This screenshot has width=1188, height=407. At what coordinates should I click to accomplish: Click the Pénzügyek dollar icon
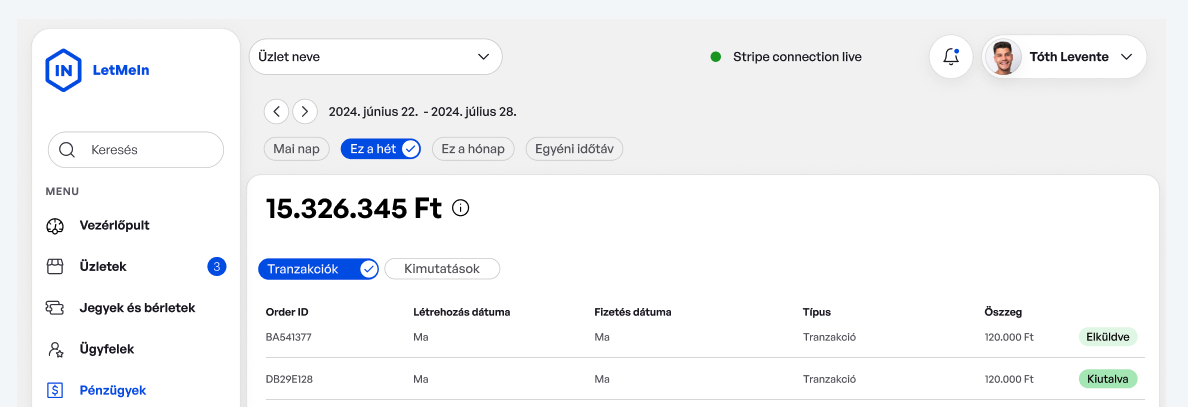pos(55,390)
